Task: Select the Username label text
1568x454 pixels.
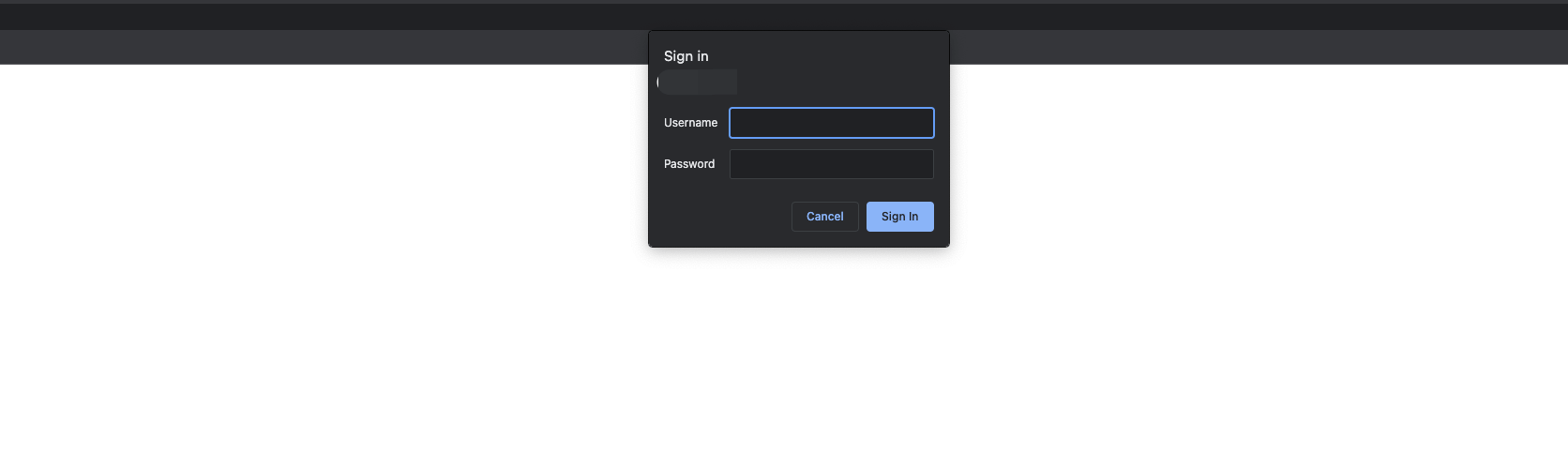Action: point(690,123)
